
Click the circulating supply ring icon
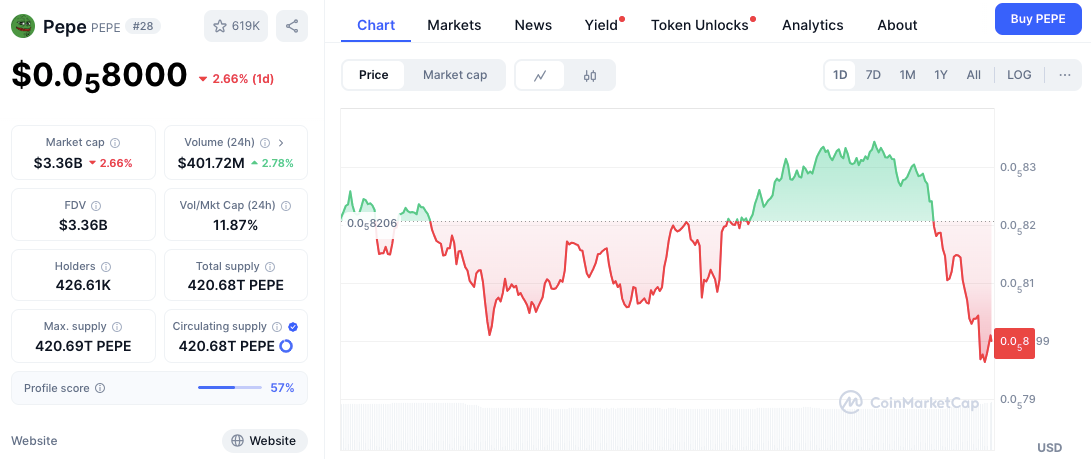point(286,346)
